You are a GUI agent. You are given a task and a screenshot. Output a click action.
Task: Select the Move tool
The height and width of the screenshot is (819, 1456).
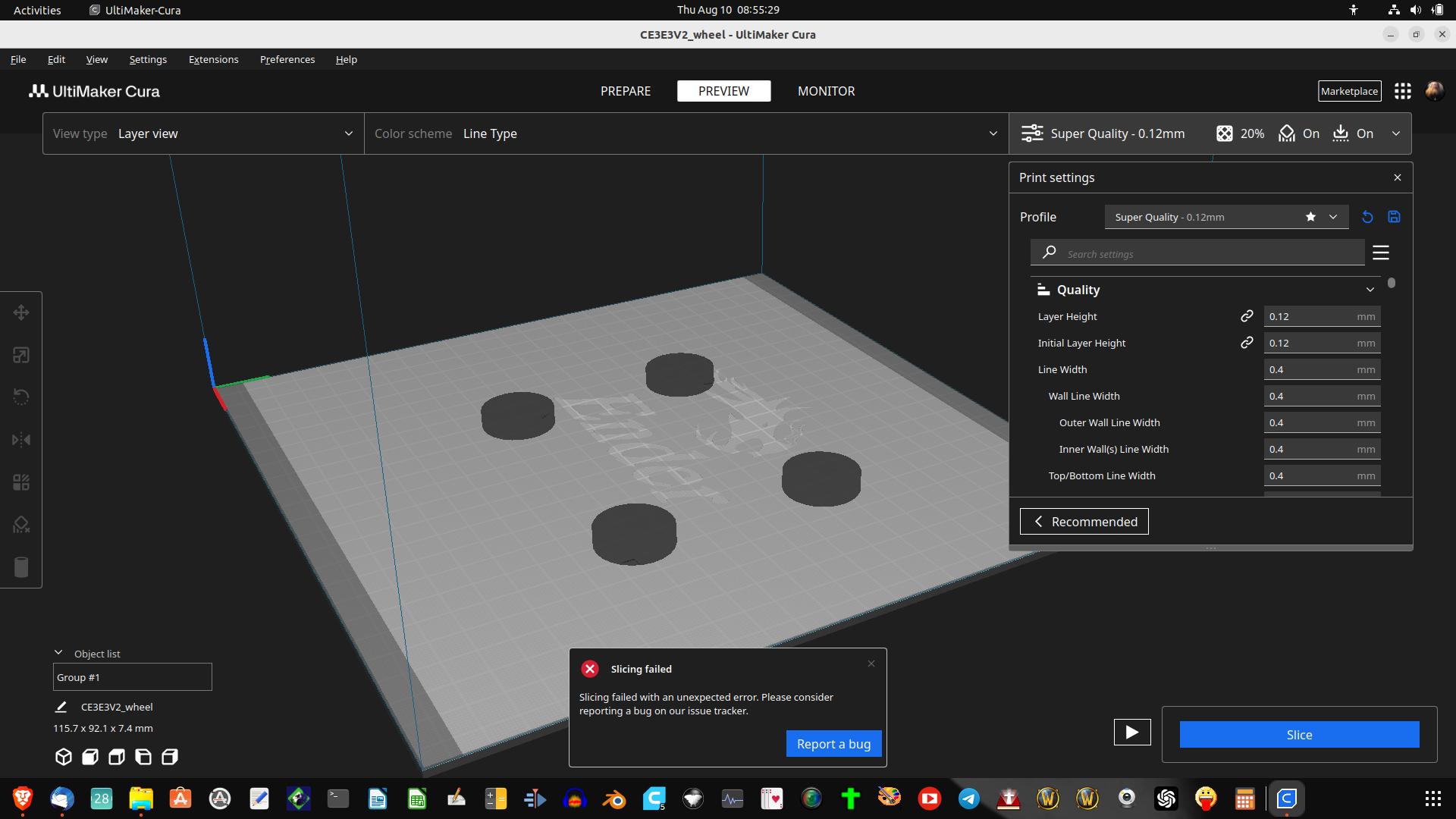point(20,312)
